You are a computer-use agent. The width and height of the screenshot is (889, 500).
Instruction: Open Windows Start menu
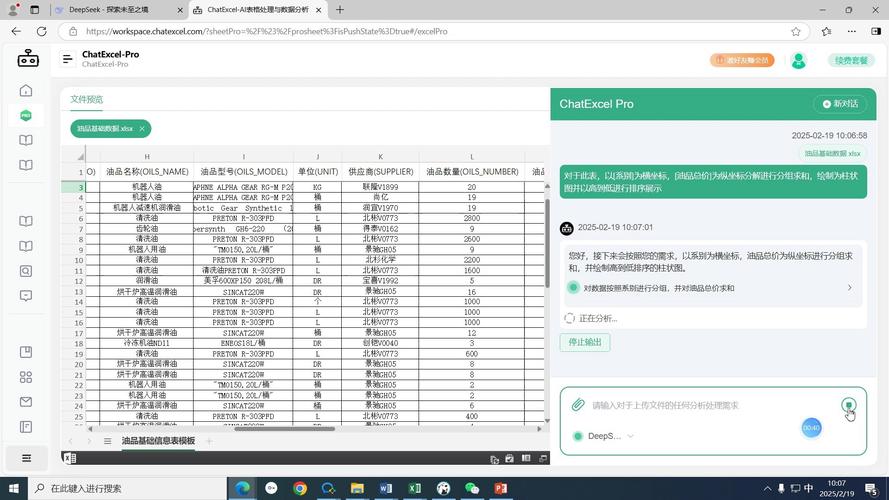point(13,488)
